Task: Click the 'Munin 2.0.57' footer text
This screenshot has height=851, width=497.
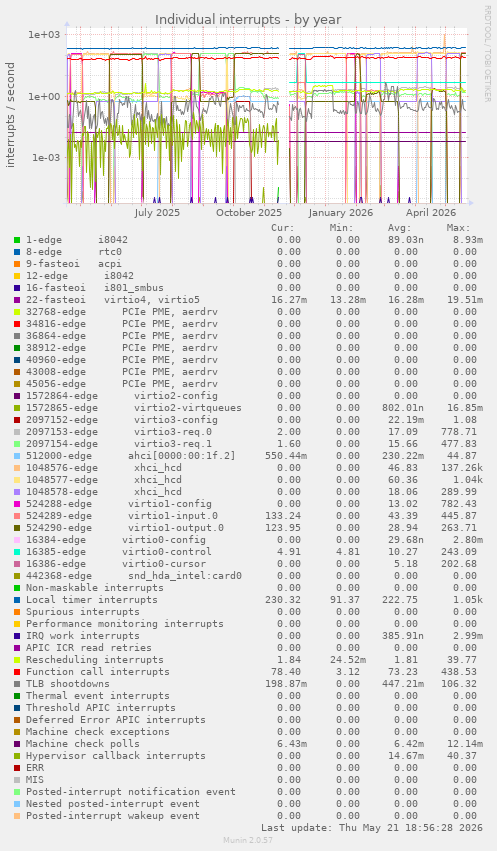Action: [248, 840]
